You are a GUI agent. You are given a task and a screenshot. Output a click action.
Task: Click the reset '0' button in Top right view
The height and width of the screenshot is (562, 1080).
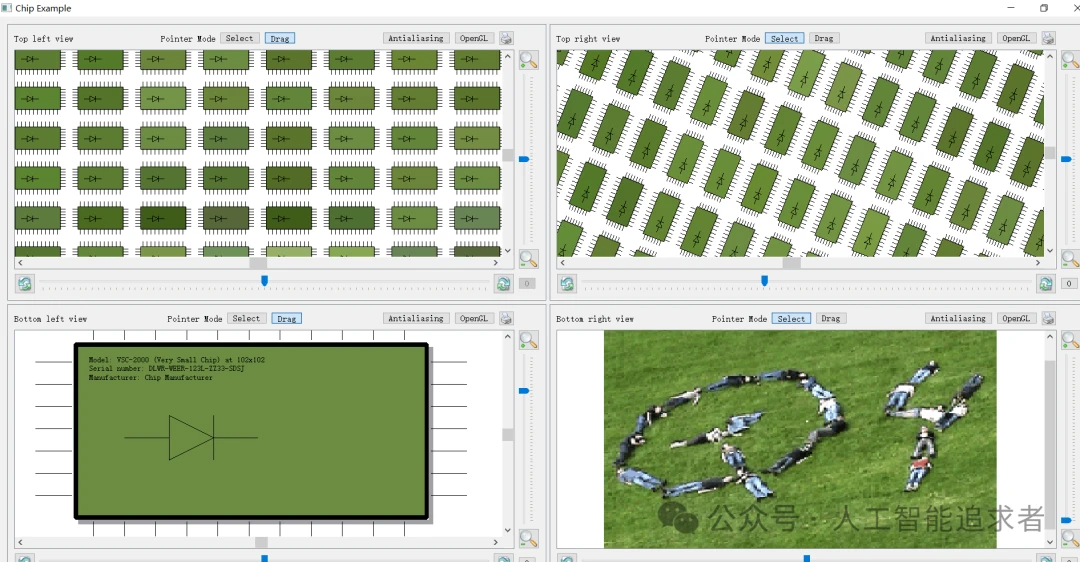[x=1069, y=284]
